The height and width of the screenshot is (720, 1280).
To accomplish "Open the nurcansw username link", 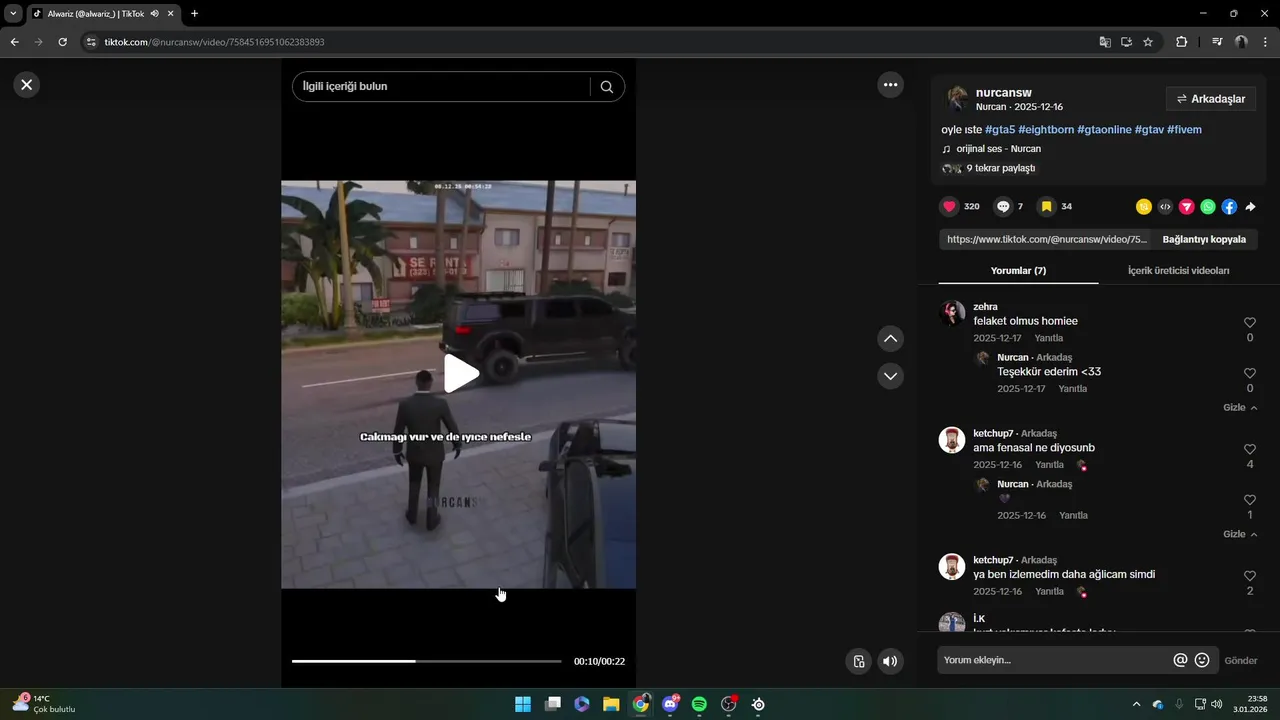I will 1003,92.
